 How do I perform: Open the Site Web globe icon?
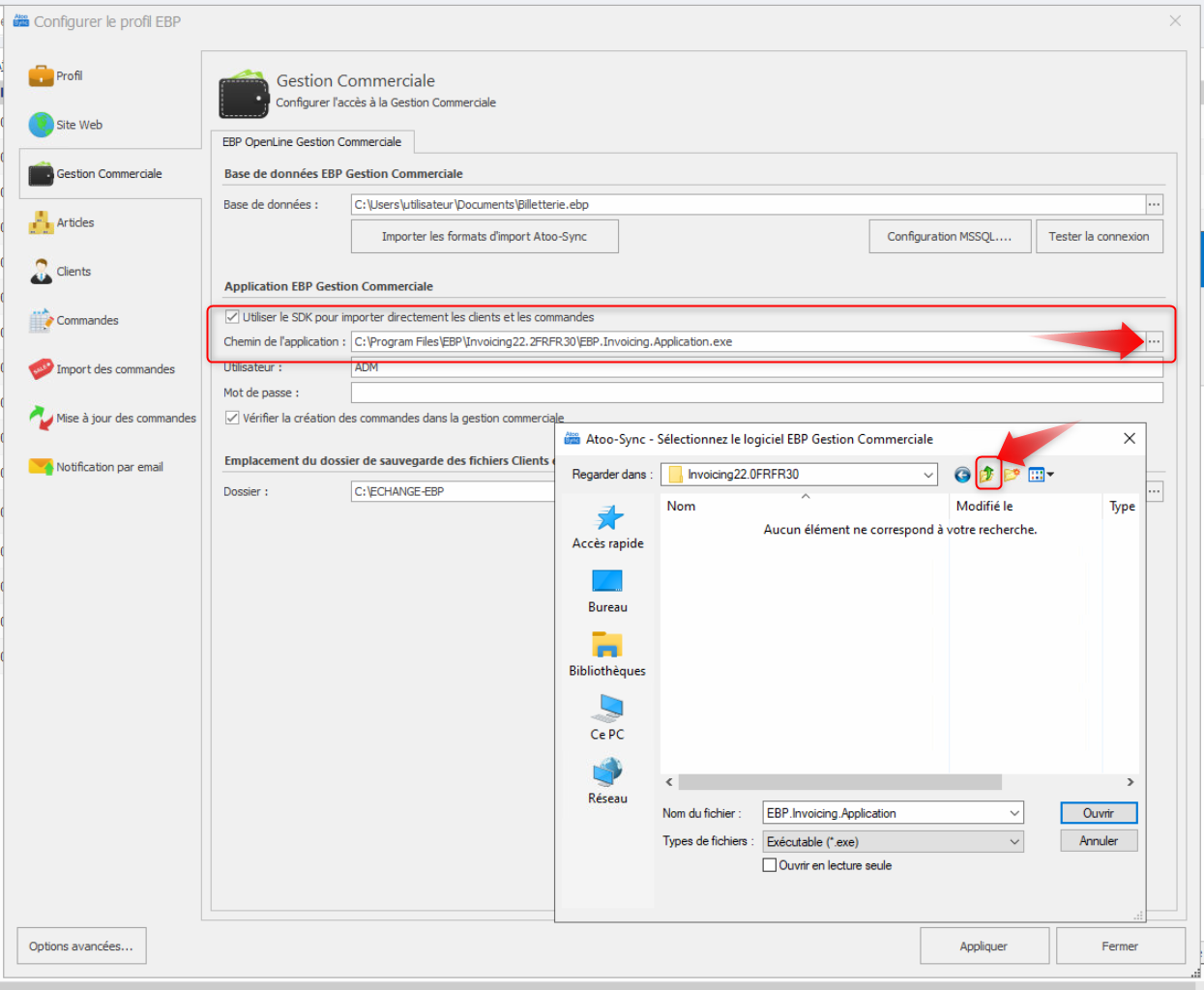coord(41,125)
